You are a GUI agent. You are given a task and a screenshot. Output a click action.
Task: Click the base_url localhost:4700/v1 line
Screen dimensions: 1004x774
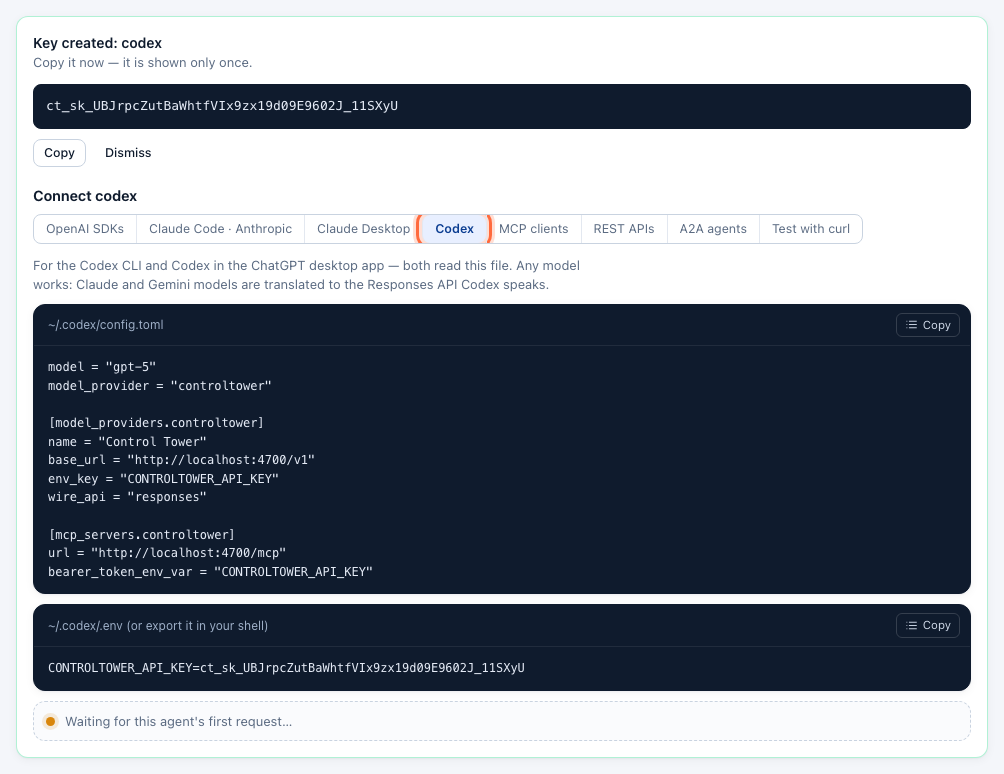181,460
